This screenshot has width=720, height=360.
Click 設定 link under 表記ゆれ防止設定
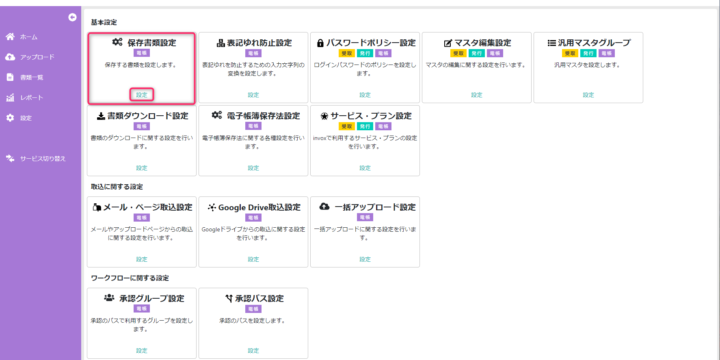pos(253,95)
